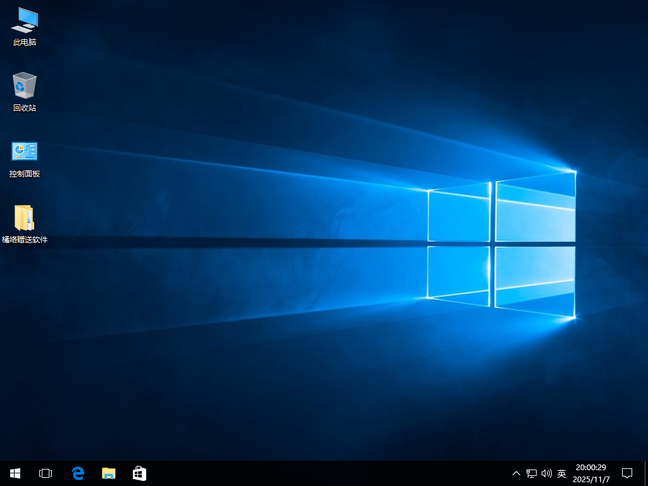Open the taskbar clock and calendar flyout
The image size is (648, 486).
coord(592,473)
